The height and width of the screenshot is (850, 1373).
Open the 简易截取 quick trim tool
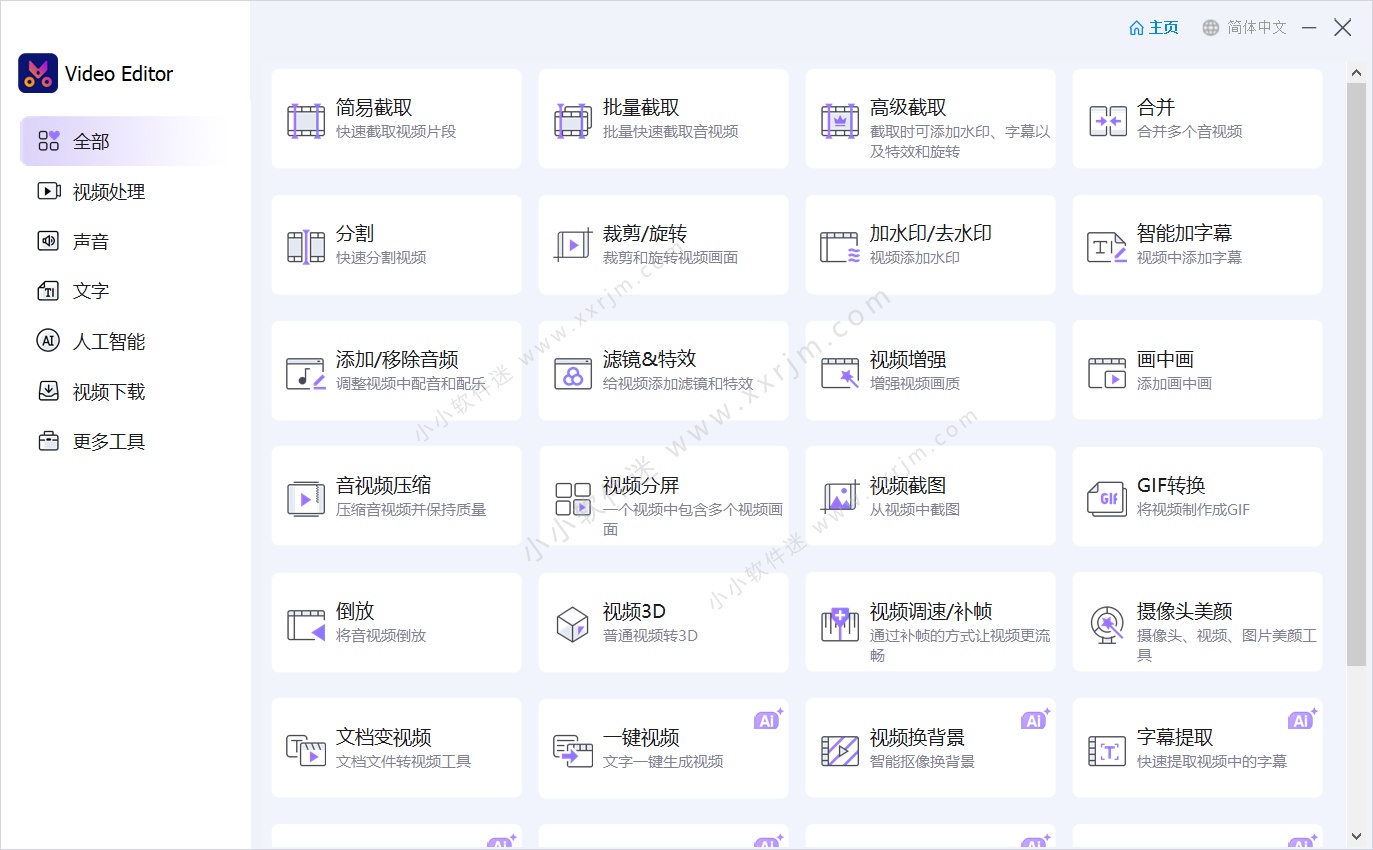[x=396, y=118]
